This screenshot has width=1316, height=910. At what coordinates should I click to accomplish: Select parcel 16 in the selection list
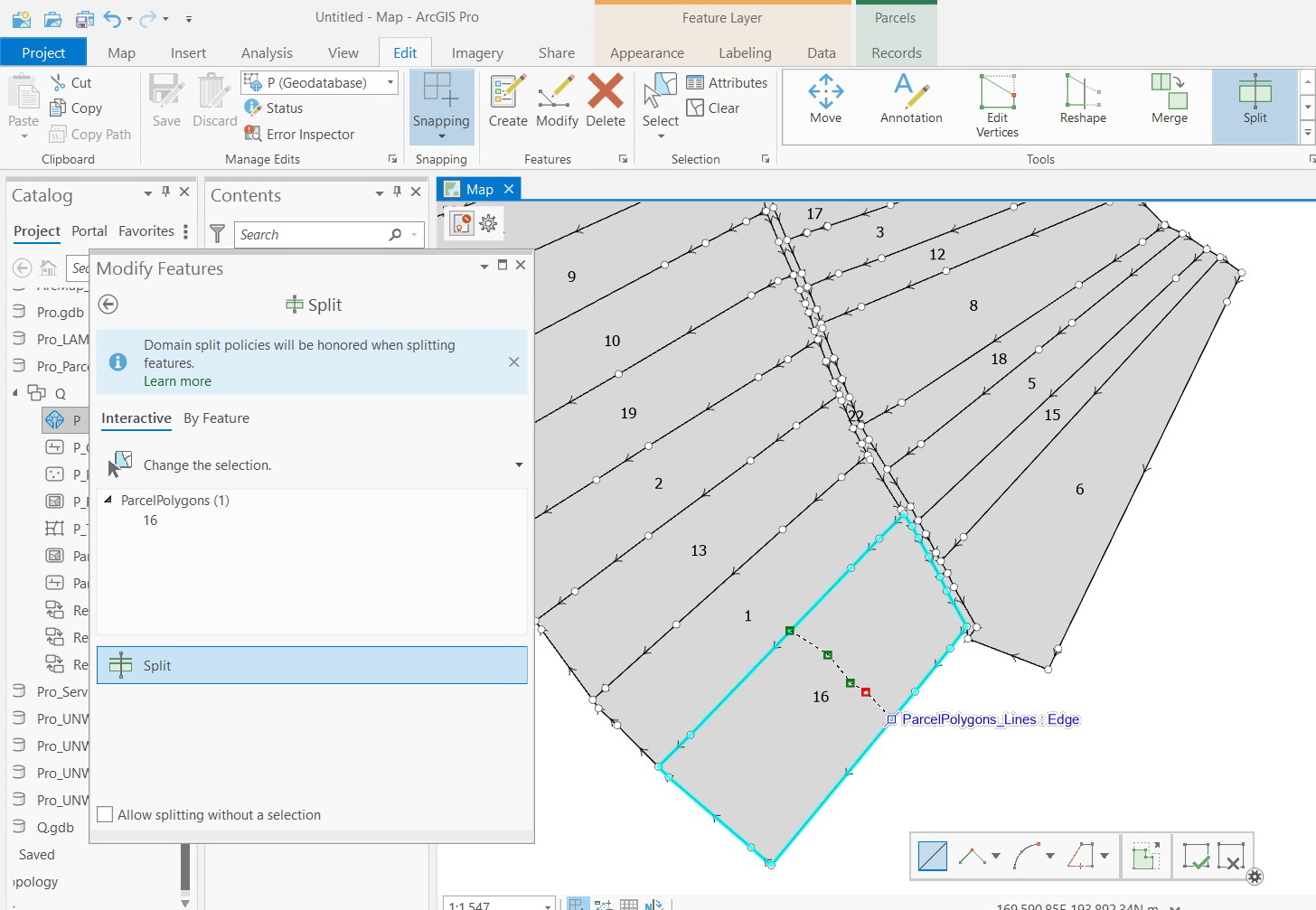[150, 520]
